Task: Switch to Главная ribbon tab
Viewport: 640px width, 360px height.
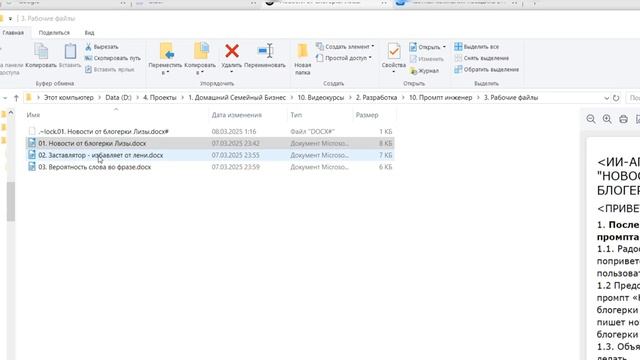Action: click(13, 33)
